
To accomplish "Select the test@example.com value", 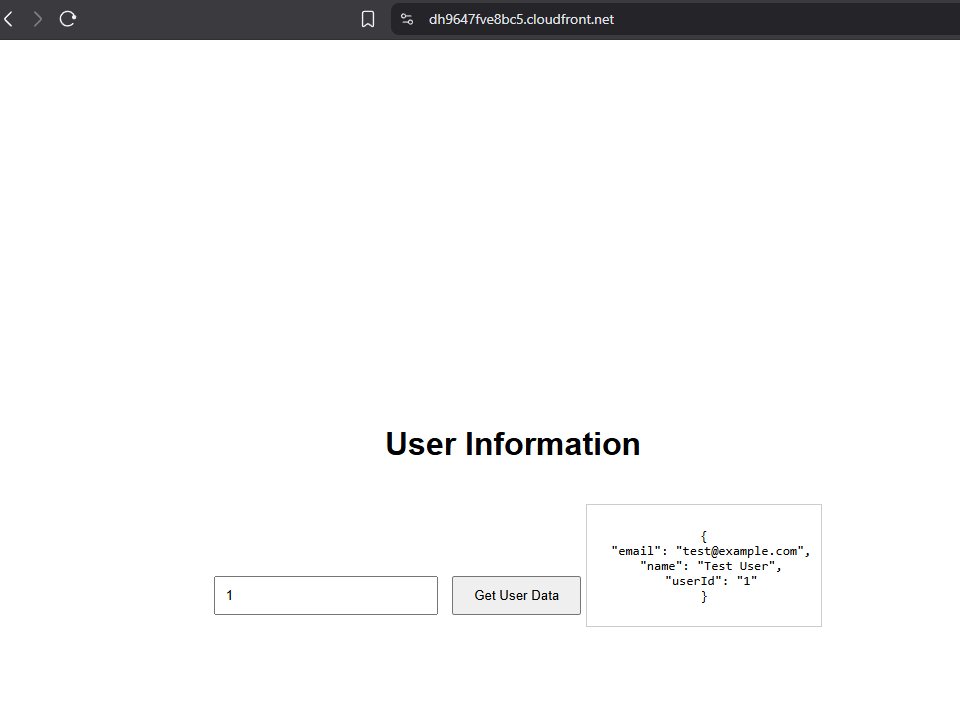I will pyautogui.click(x=740, y=551).
